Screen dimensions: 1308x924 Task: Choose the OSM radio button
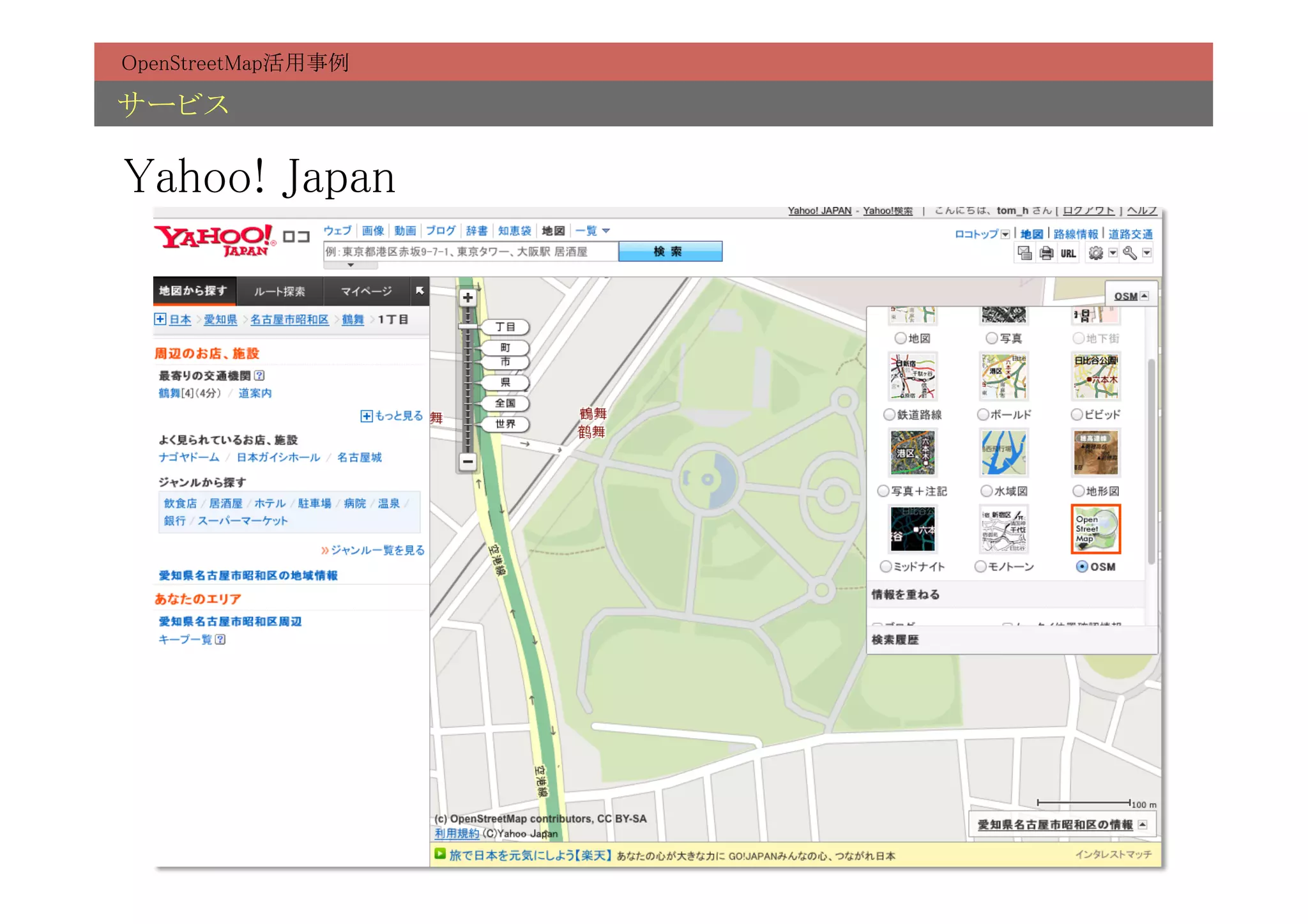(x=1082, y=566)
